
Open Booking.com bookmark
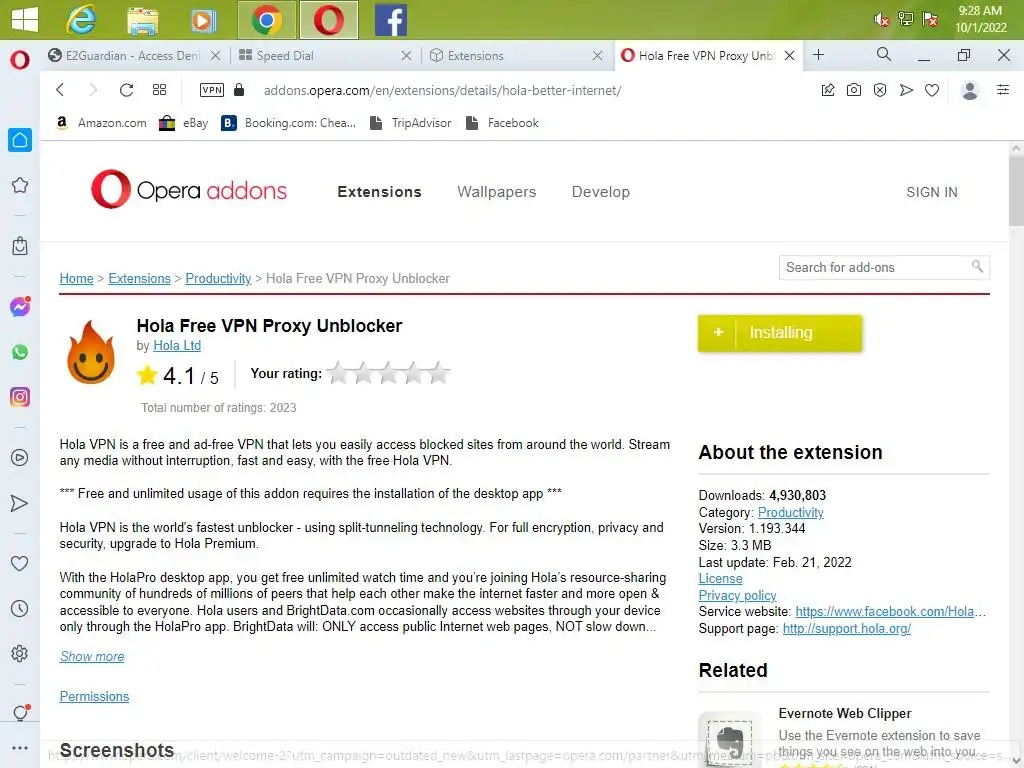(x=288, y=123)
